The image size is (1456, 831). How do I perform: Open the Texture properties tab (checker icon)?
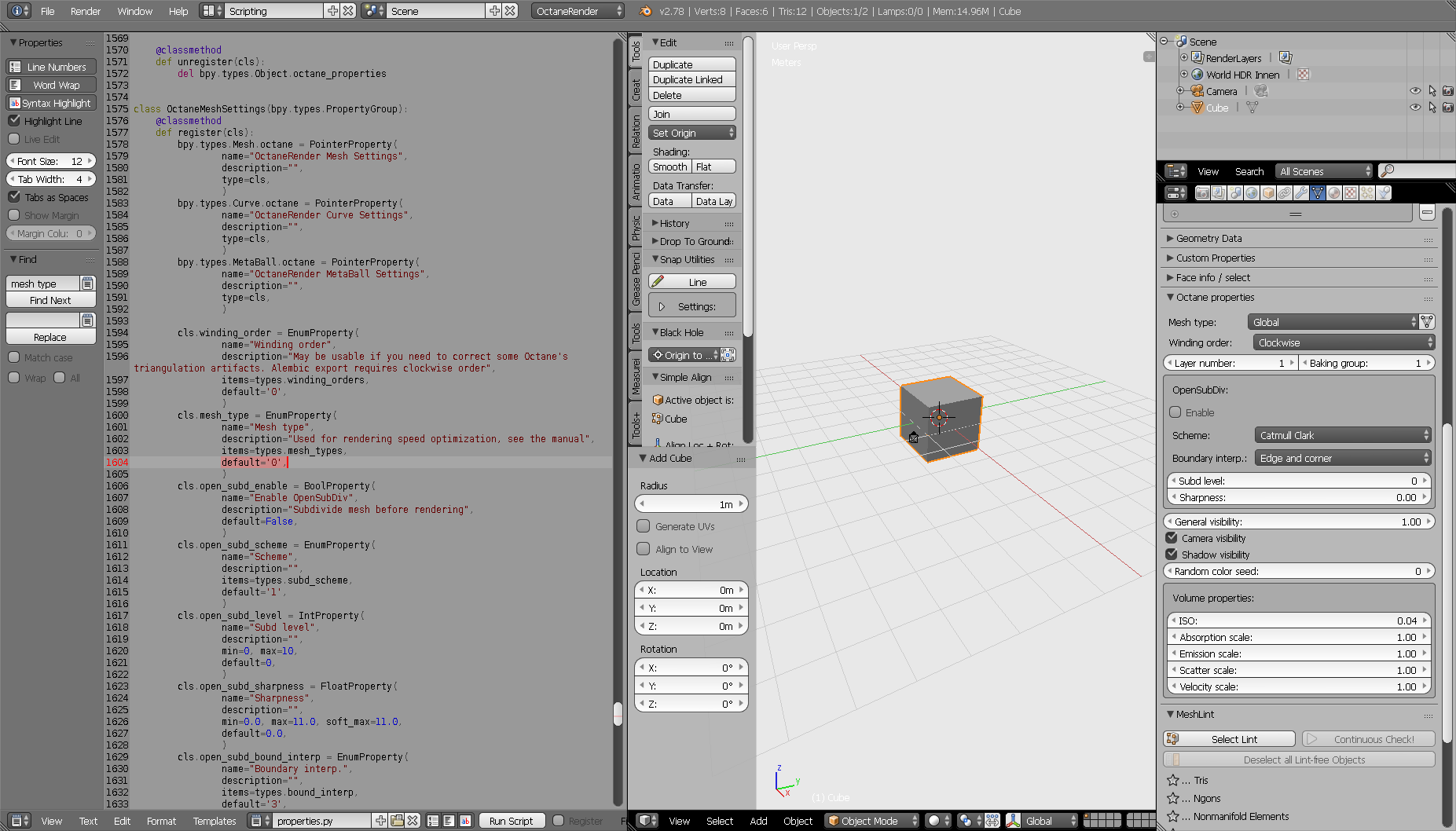click(1351, 192)
